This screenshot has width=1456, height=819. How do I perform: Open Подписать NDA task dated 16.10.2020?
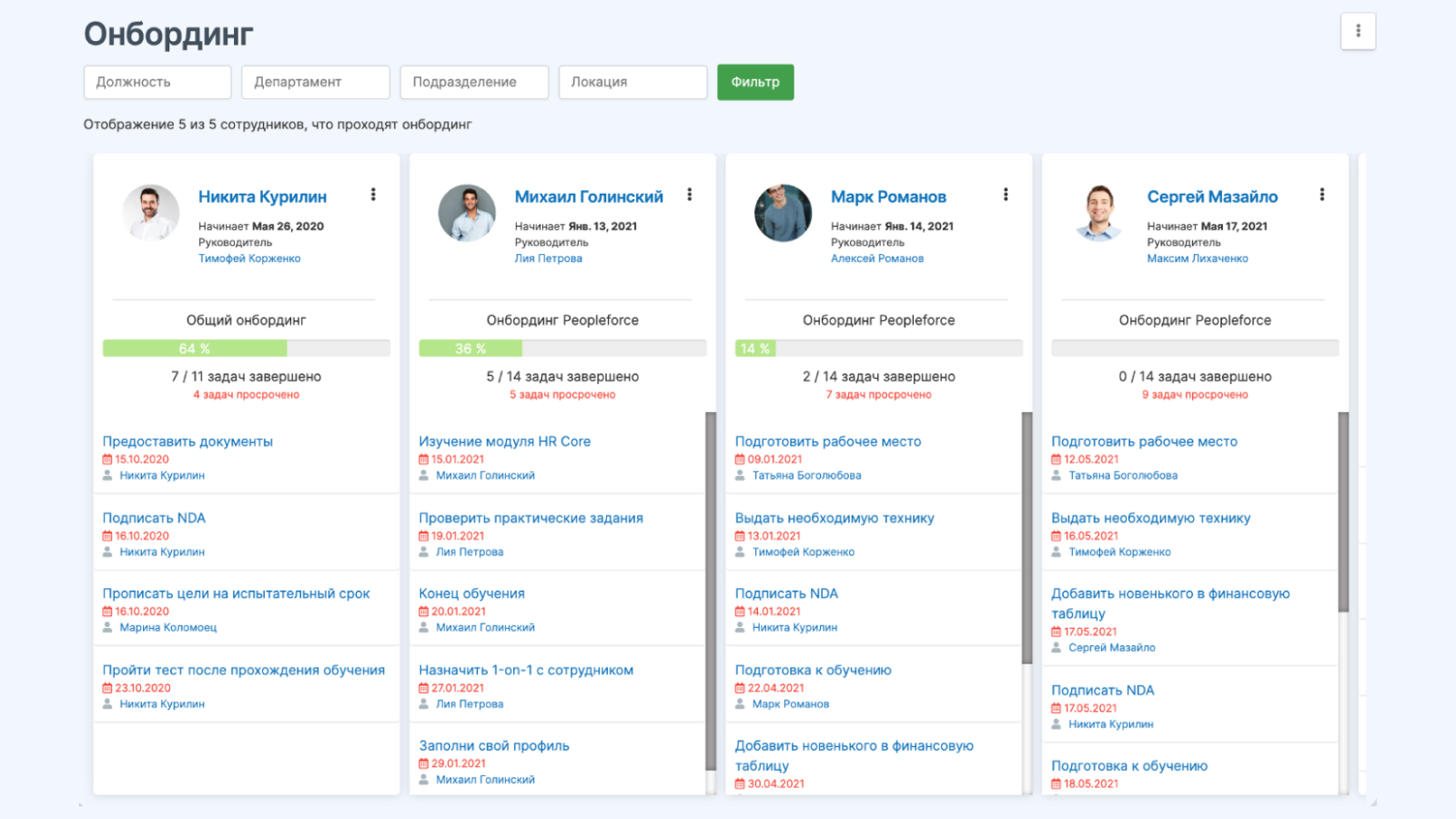(154, 518)
